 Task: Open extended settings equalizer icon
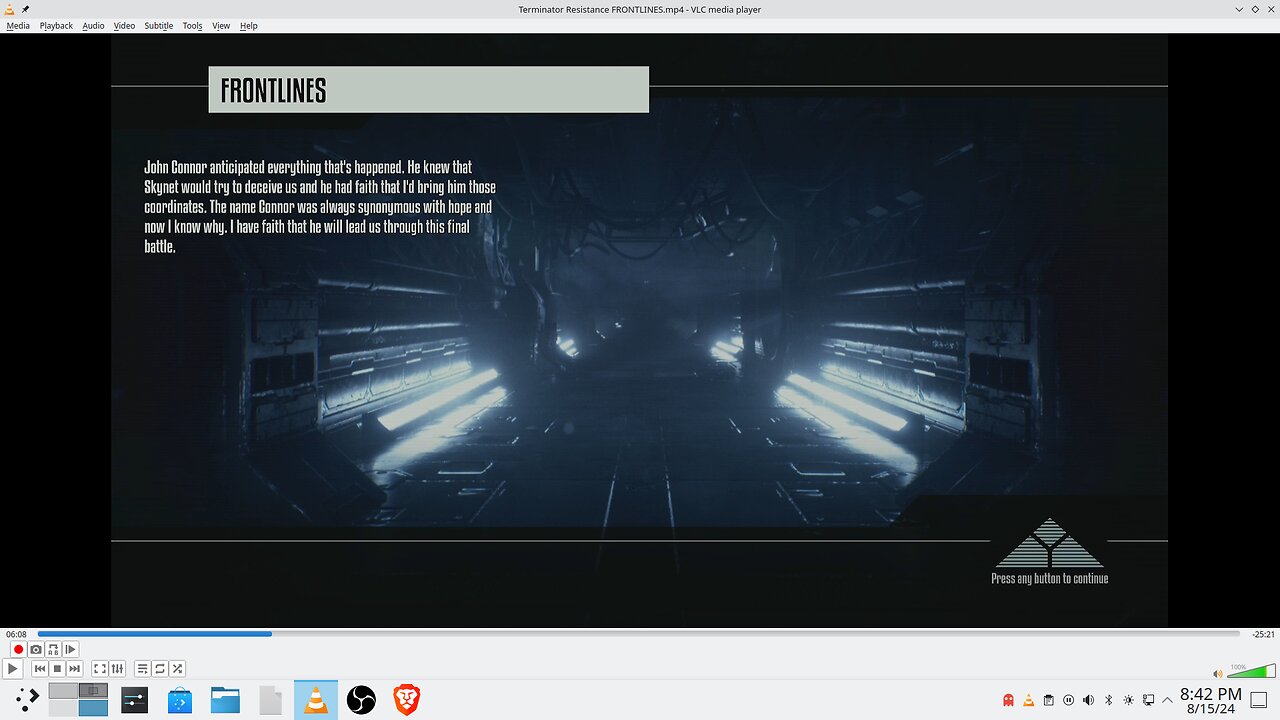[117, 669]
